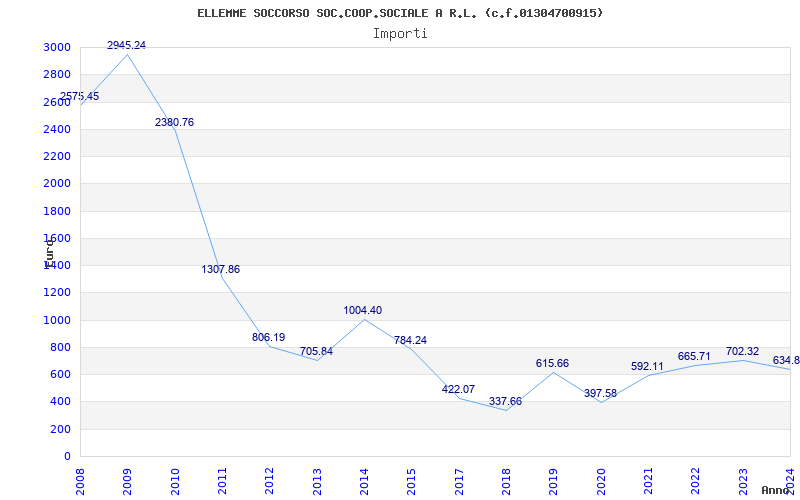Select x-axis year 2019
Image resolution: width=800 pixels, height=500 pixels.
point(554,481)
